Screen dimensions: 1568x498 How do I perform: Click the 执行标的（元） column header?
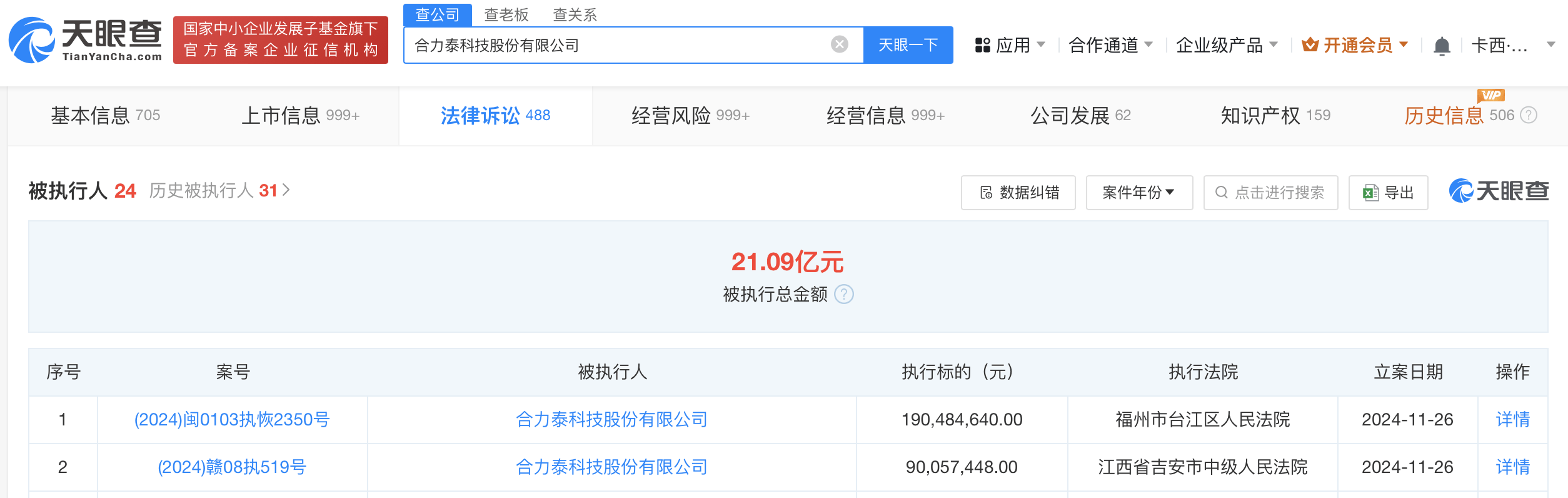tap(962, 372)
